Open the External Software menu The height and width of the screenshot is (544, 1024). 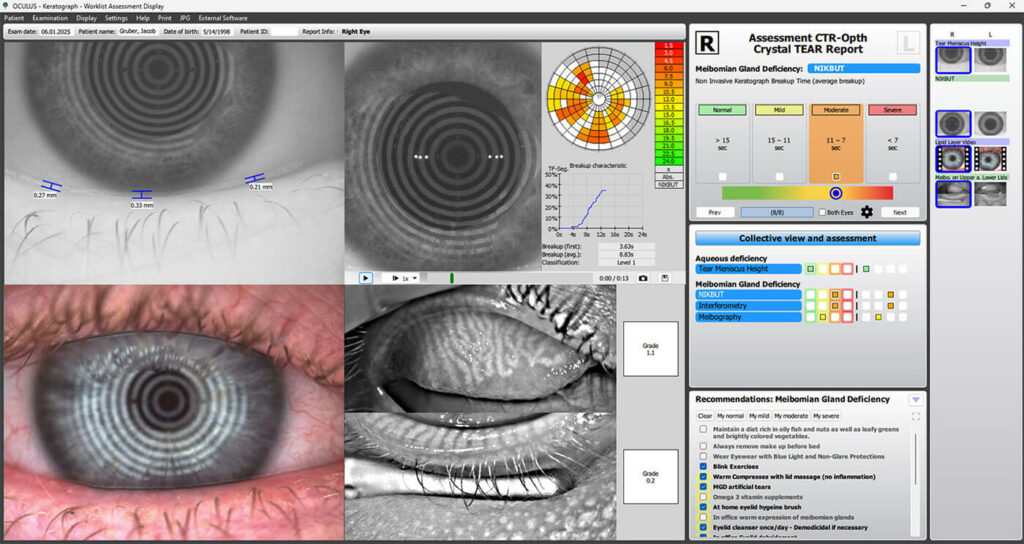click(223, 18)
